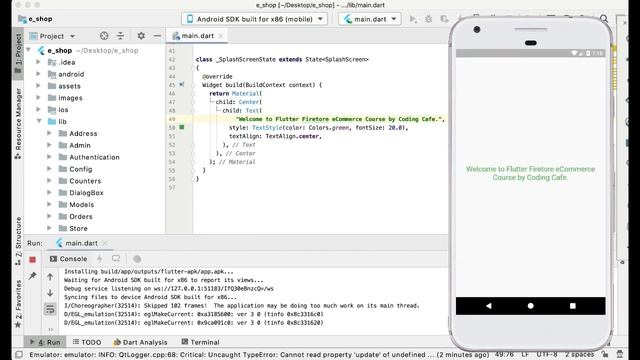The image size is (640, 360).
Task: Click the 49:76 cursor position indicator
Action: click(x=504, y=354)
